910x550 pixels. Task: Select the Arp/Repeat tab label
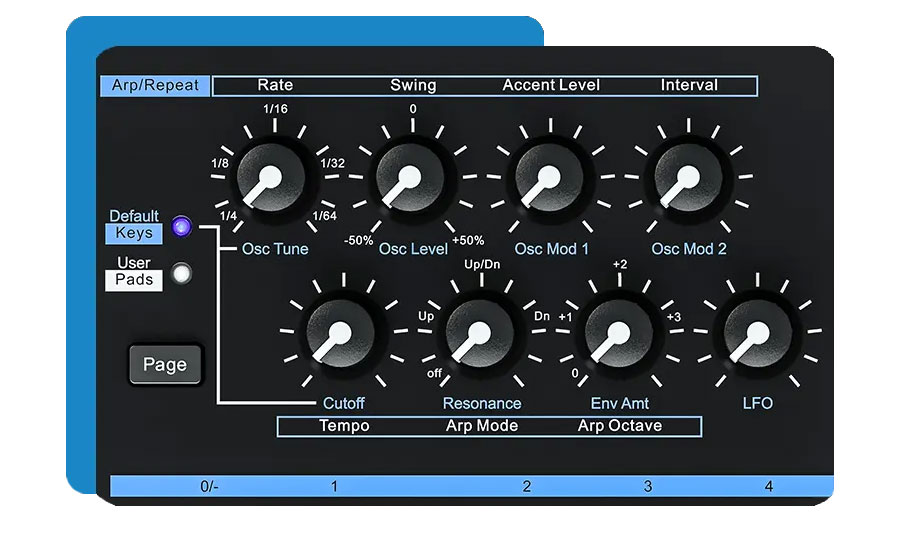click(x=155, y=86)
